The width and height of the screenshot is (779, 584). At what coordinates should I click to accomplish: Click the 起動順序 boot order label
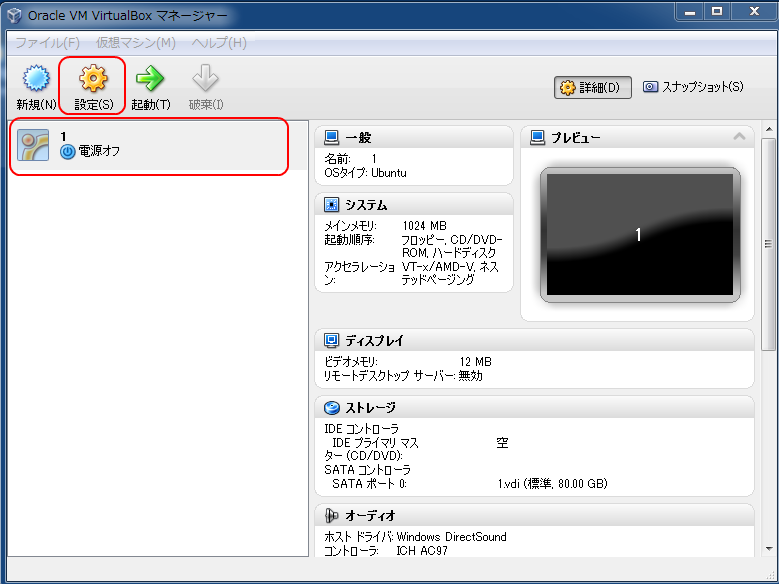pyautogui.click(x=349, y=240)
